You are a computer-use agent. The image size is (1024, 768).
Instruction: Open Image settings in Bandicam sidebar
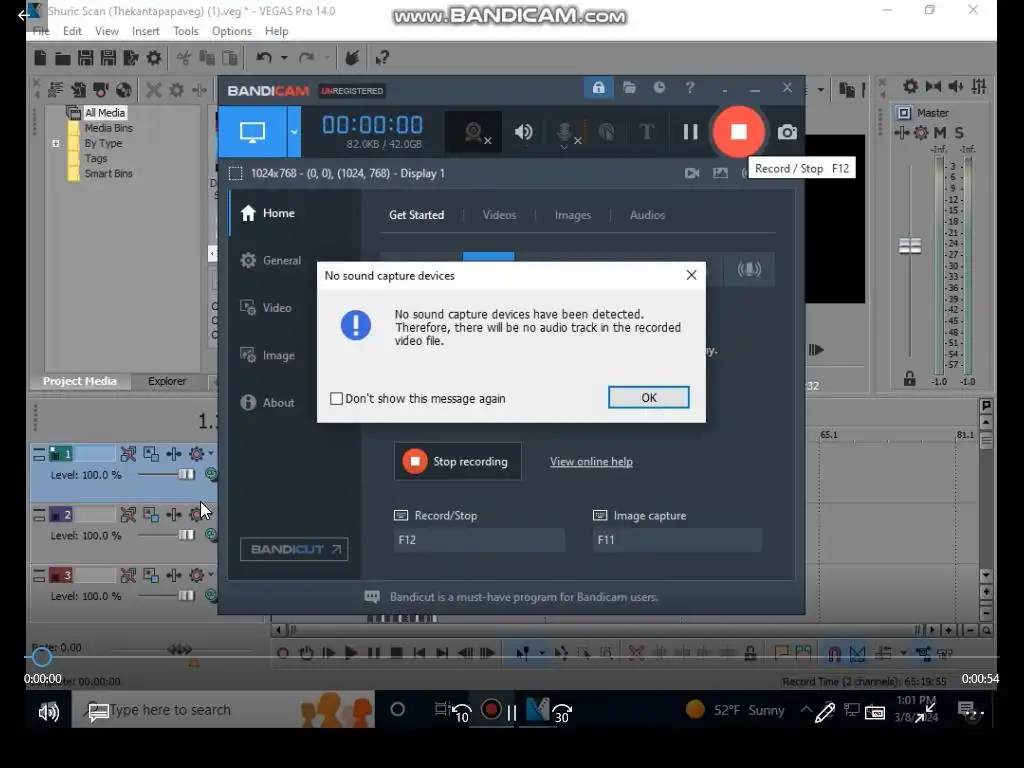(267, 355)
